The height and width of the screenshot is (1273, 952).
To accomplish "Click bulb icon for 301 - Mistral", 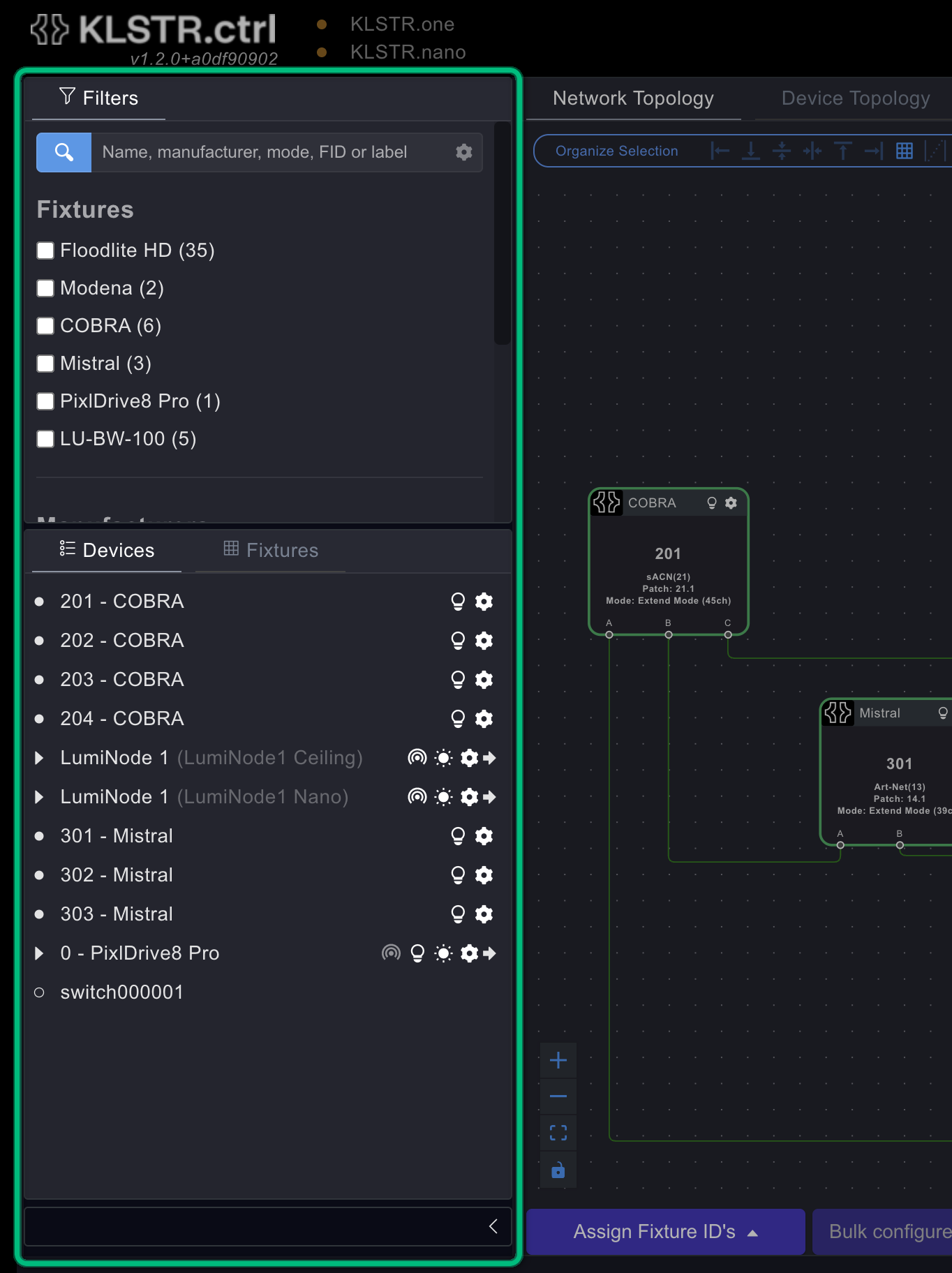I will click(458, 836).
